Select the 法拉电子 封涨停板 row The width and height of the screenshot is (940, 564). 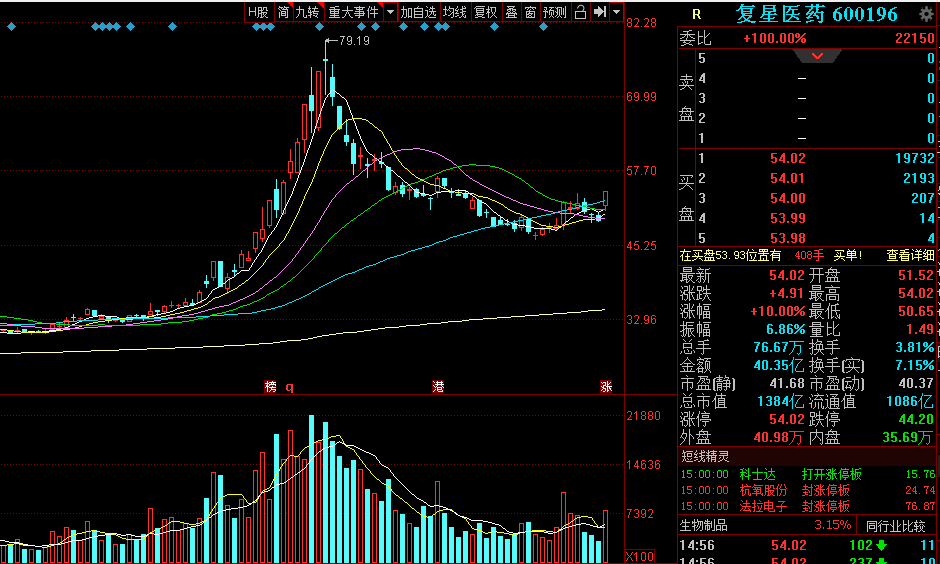click(x=808, y=506)
